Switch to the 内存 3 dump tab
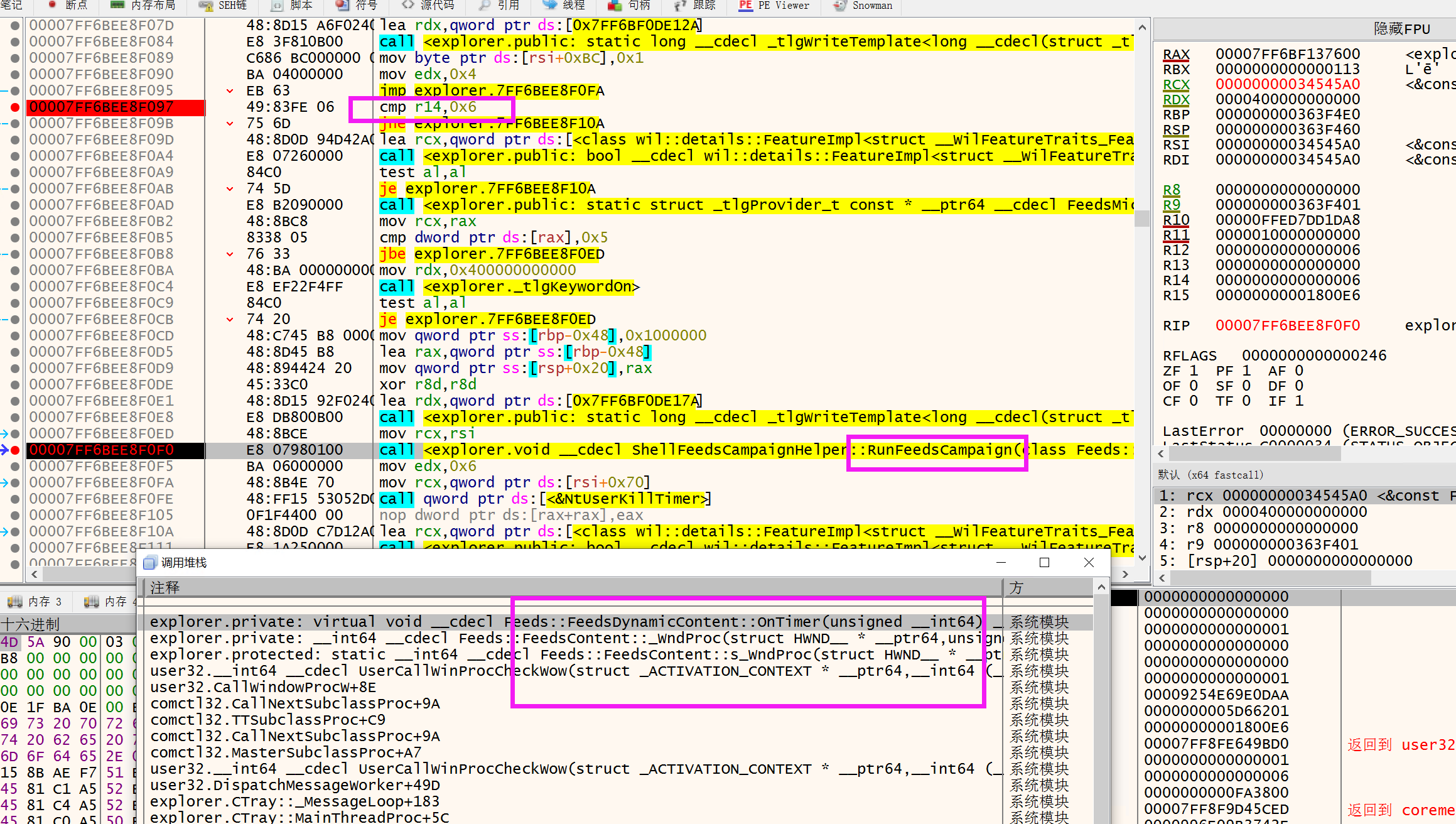The width and height of the screenshot is (1456, 824). click(x=36, y=602)
